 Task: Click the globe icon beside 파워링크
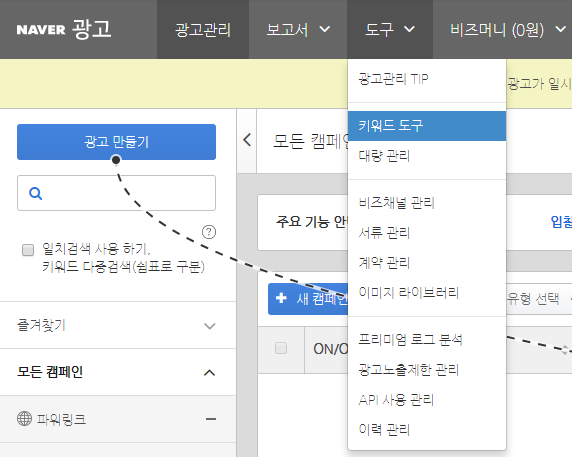(24, 418)
